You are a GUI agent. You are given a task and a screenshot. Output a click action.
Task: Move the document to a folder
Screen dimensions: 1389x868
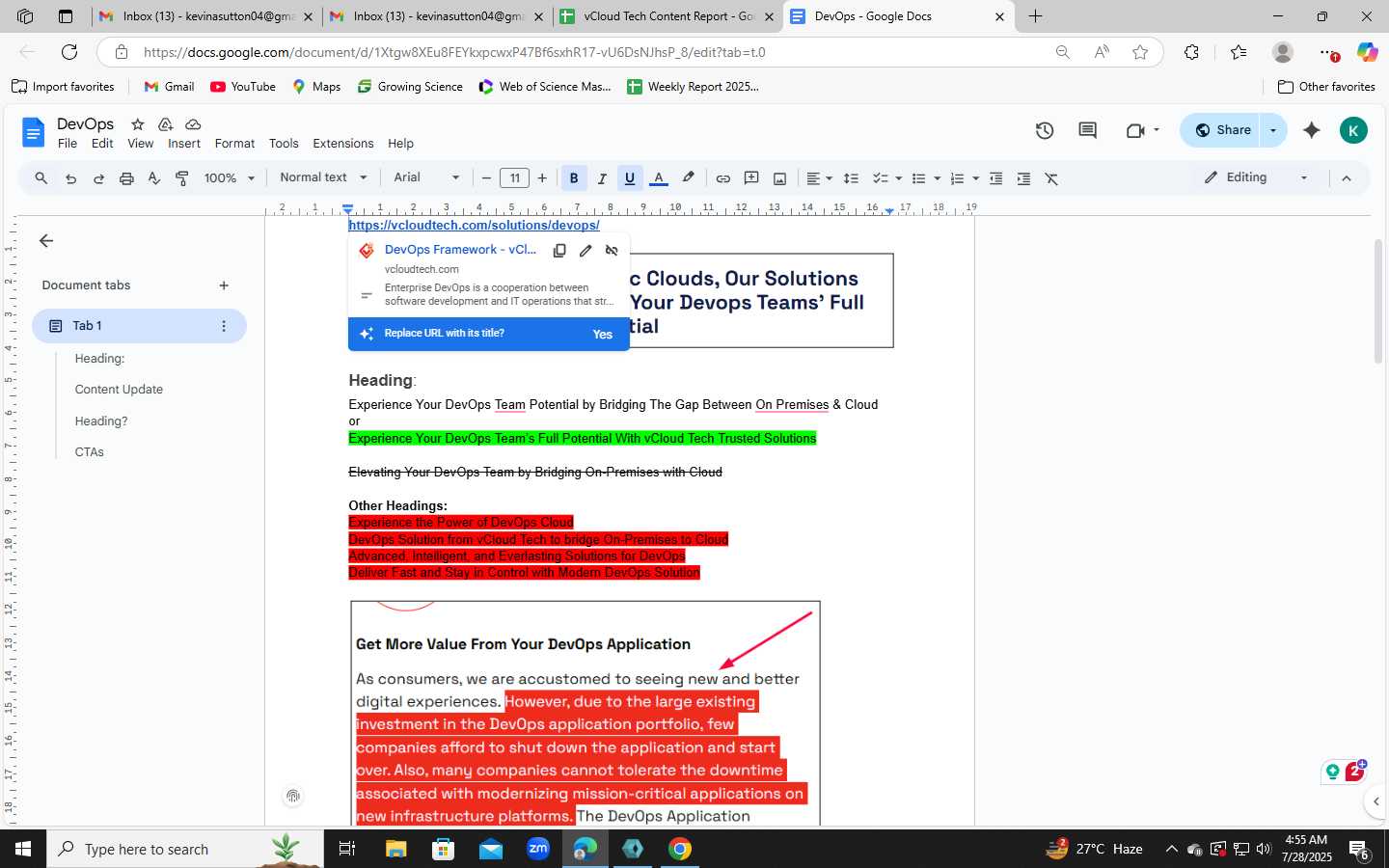click(x=165, y=124)
